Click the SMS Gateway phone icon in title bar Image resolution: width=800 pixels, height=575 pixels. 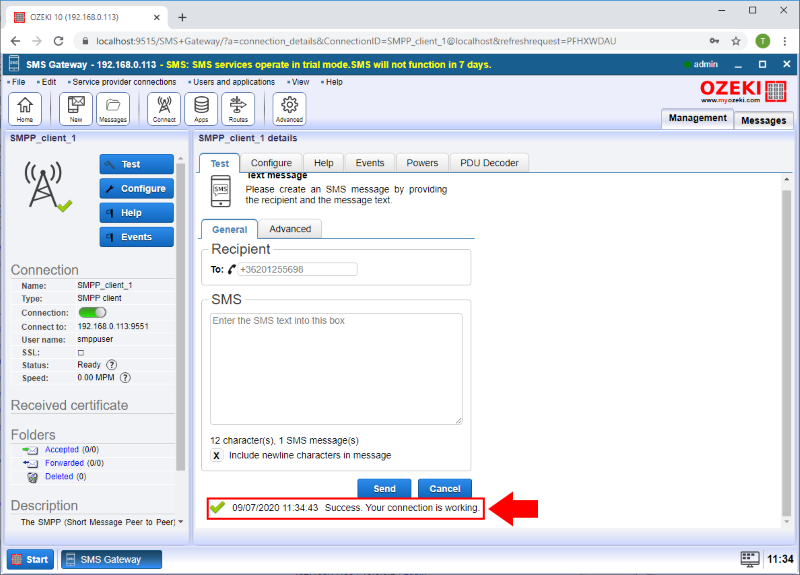(x=14, y=64)
